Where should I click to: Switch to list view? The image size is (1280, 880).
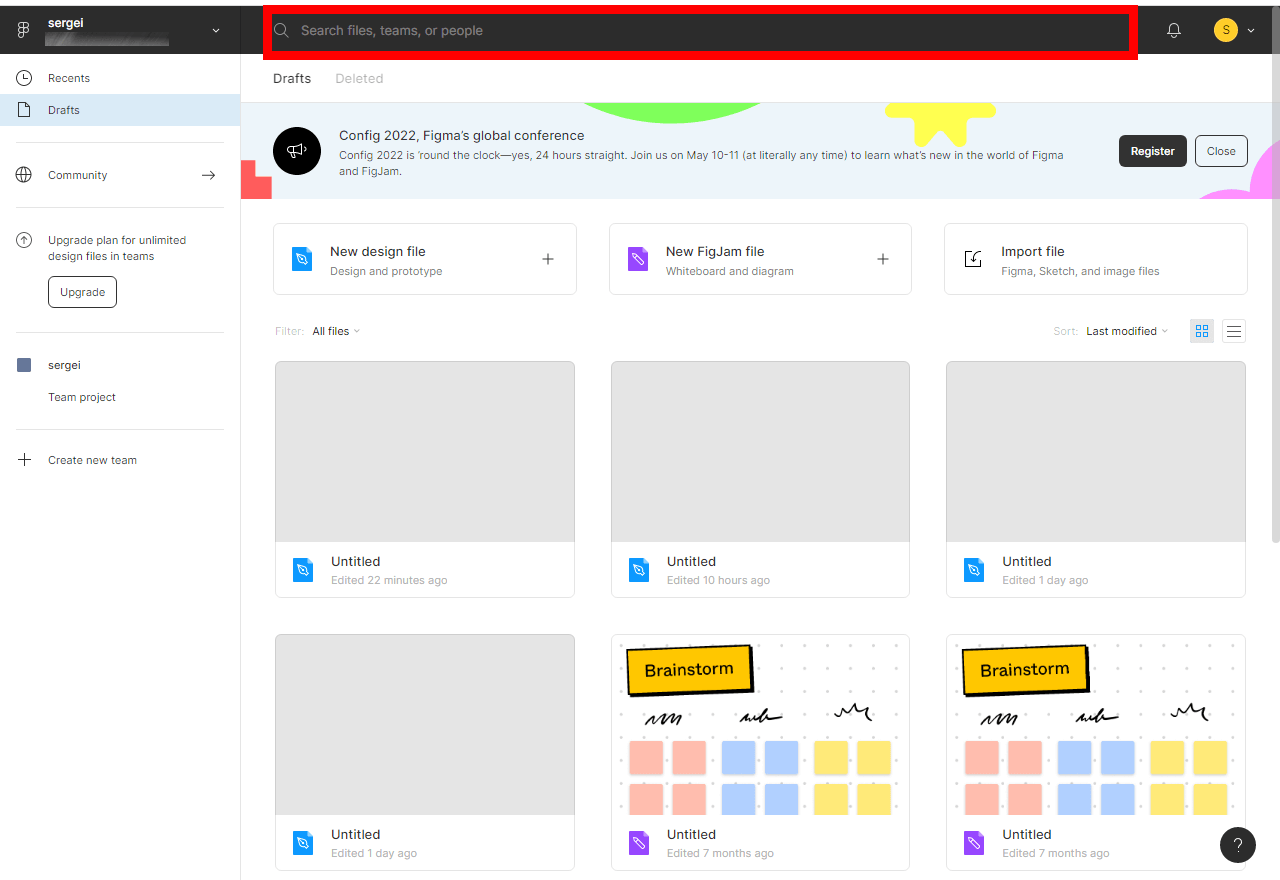(1234, 331)
